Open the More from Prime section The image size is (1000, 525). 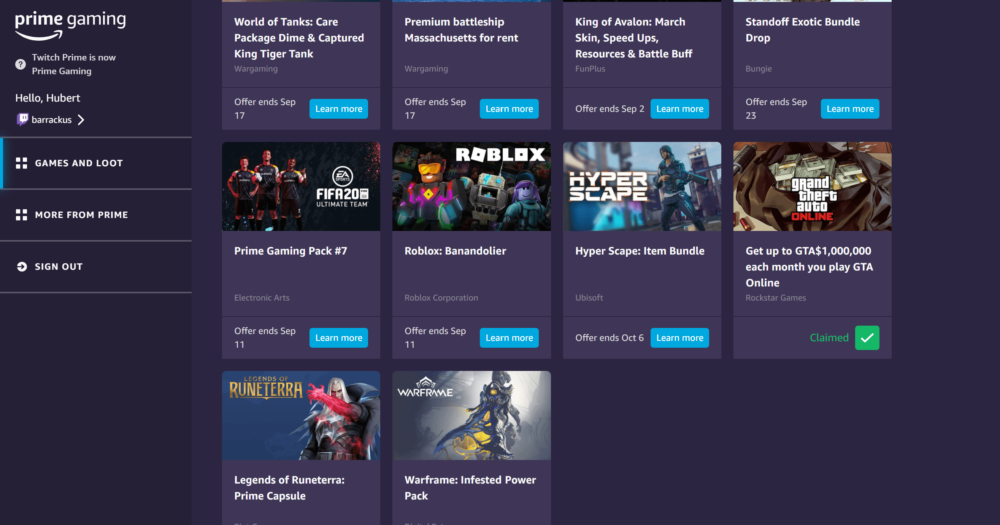pos(96,215)
